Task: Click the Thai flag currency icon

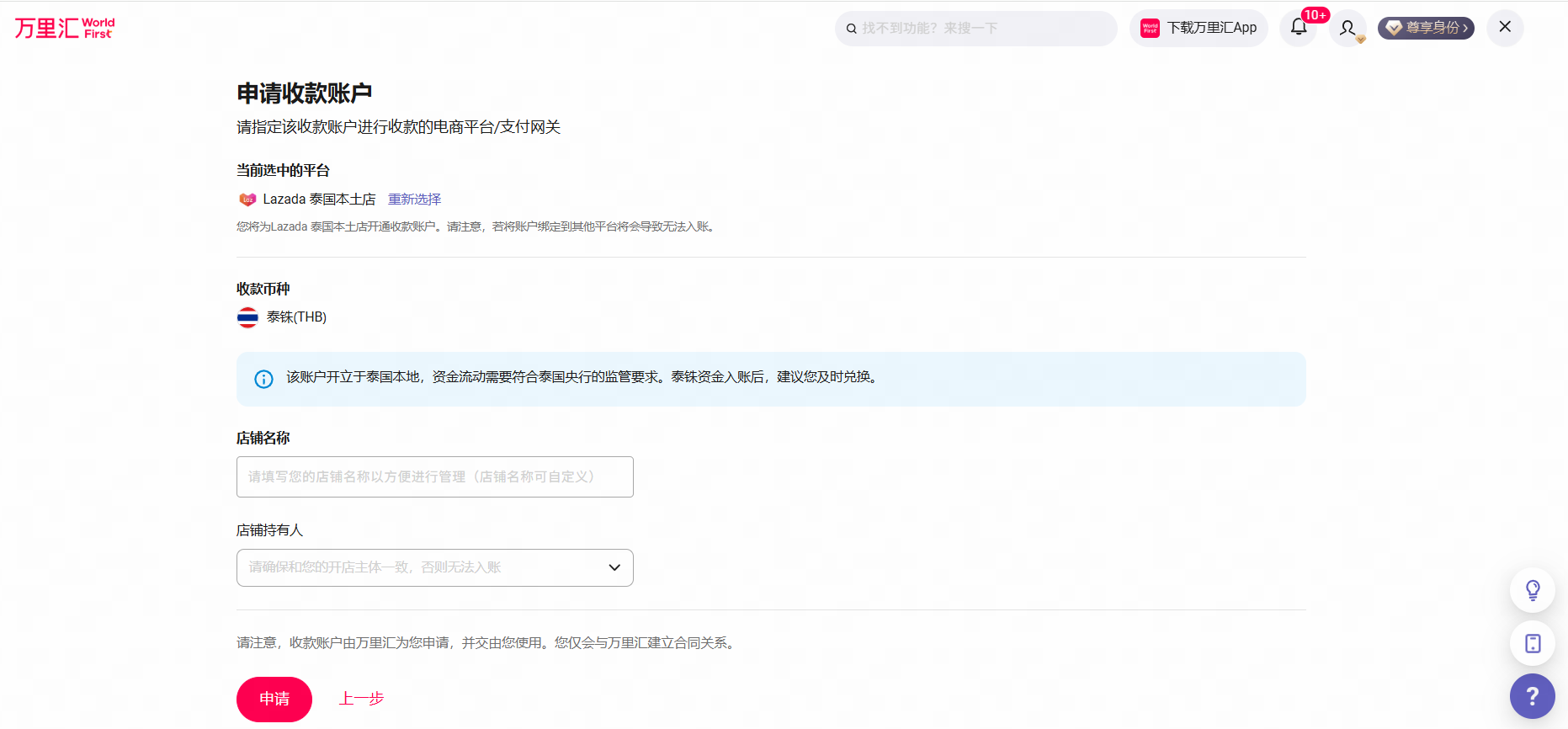Action: pyautogui.click(x=247, y=317)
